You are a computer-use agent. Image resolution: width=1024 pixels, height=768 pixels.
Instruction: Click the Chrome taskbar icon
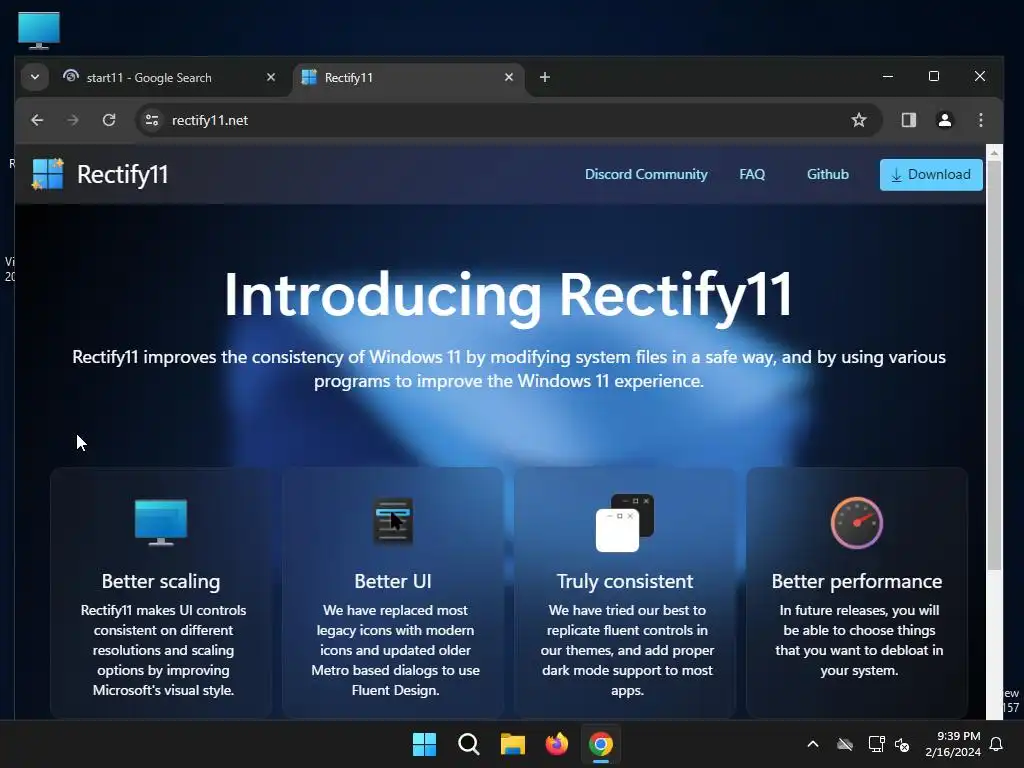(601, 744)
